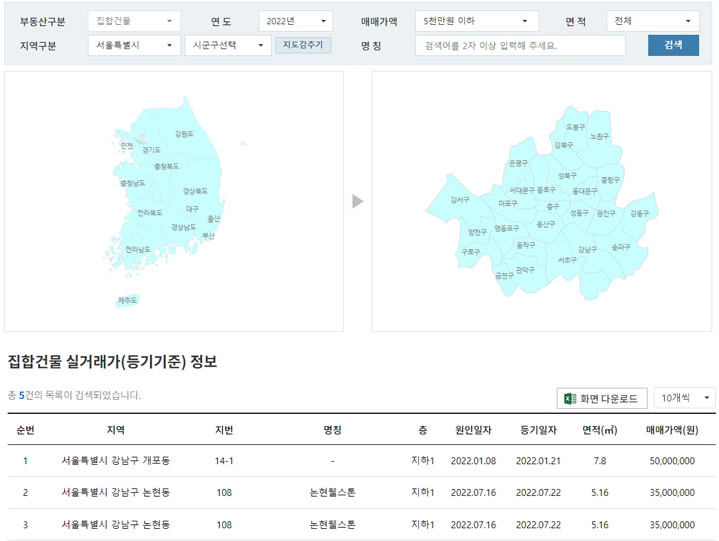Image resolution: width=719 pixels, height=541 pixels.
Task: Select 마포구 on the Seoul map
Action: (508, 203)
